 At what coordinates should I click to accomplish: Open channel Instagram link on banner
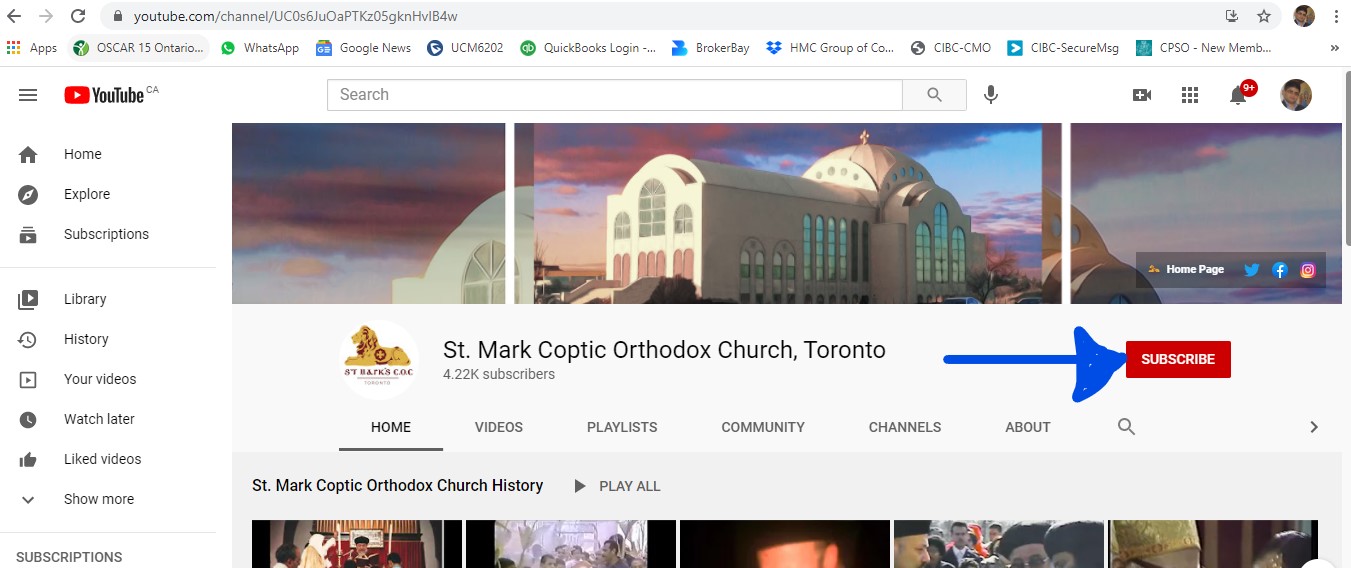1307,270
